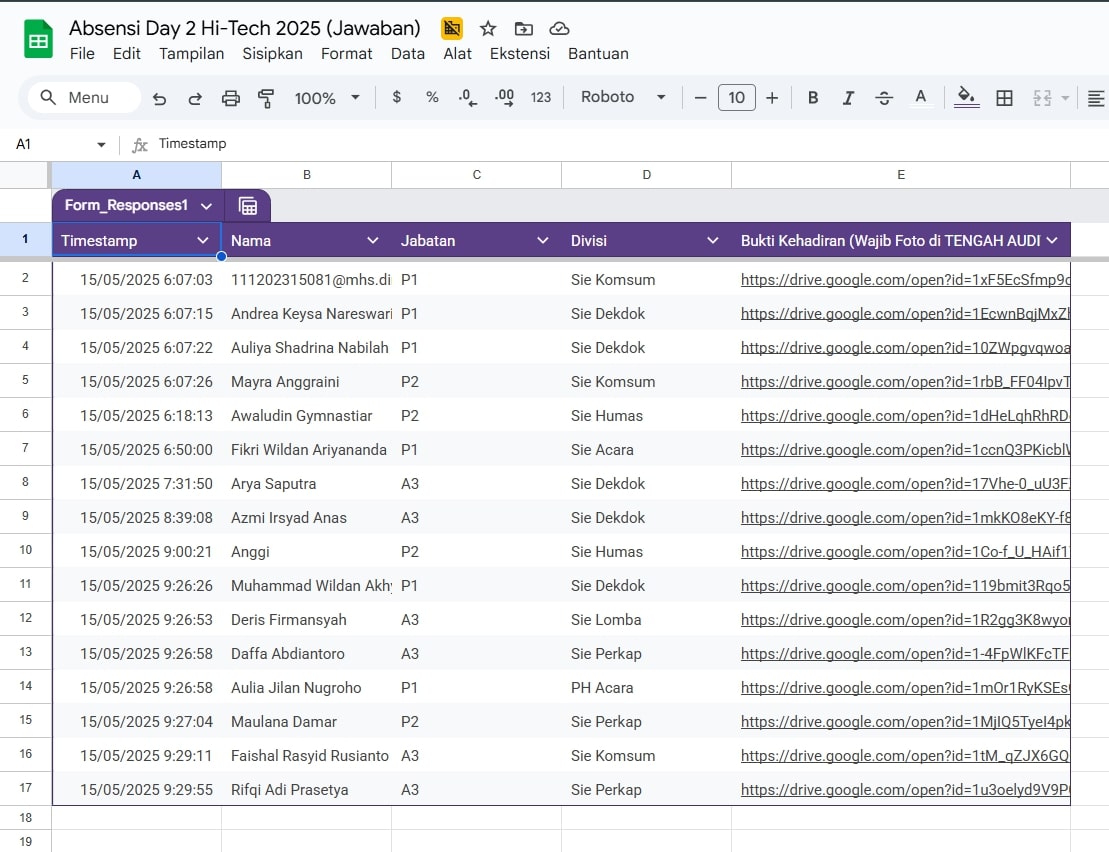Open the Edit menu
1109x852 pixels.
click(127, 54)
